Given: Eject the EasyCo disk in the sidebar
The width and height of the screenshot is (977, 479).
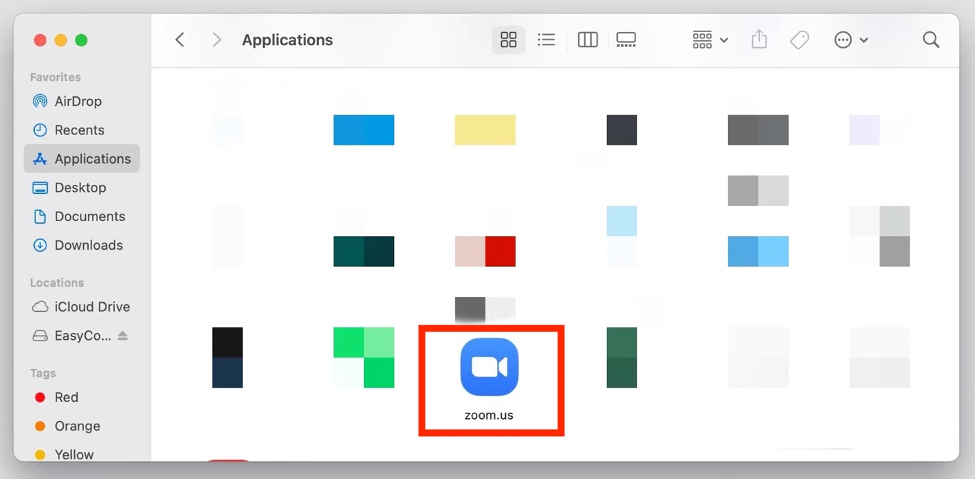Looking at the screenshot, I should 123,336.
